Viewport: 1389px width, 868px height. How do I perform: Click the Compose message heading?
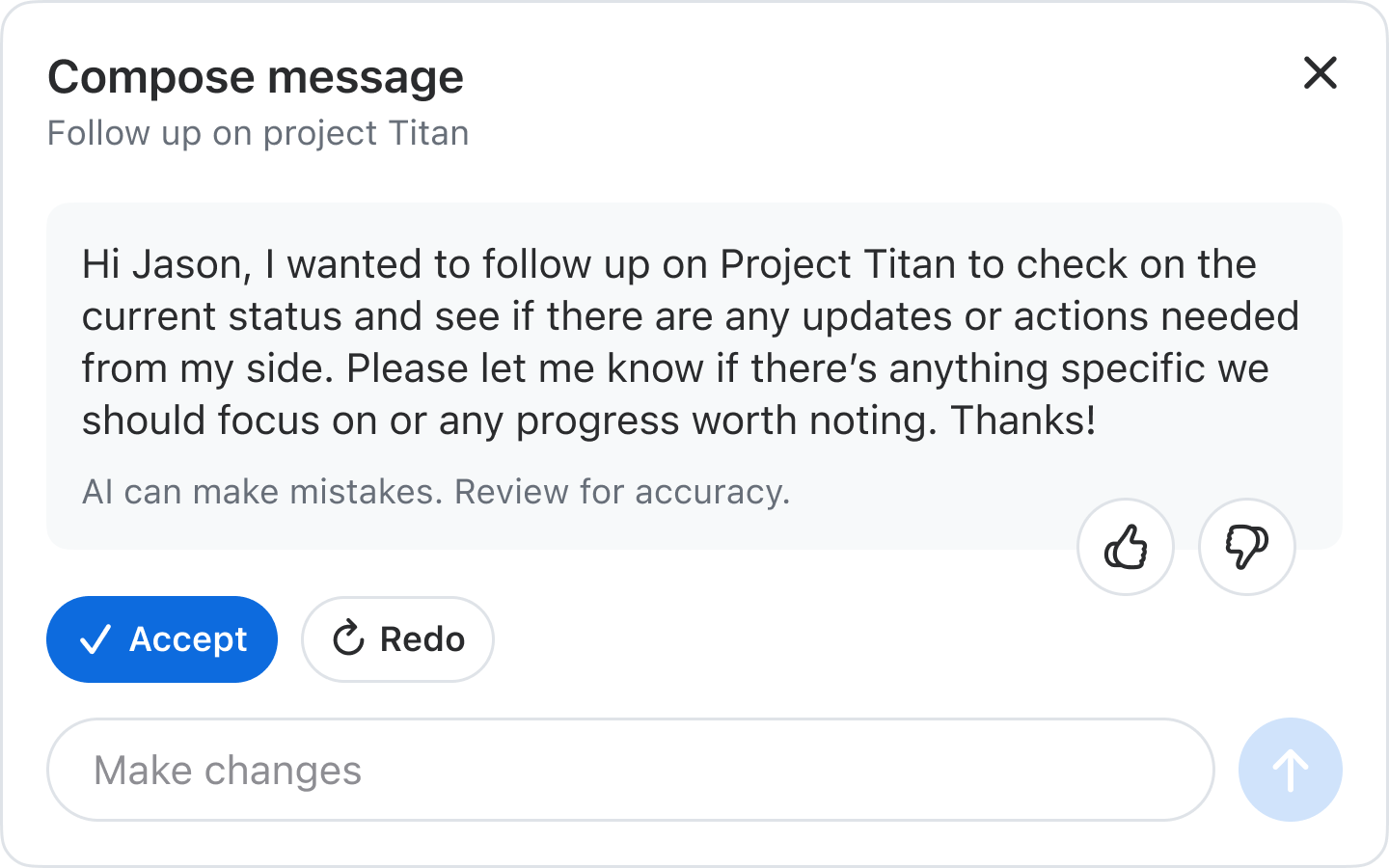[256, 77]
